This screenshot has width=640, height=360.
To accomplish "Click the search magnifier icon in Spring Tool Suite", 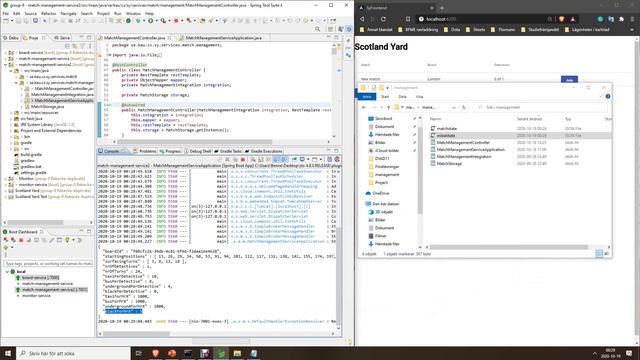I will (x=318, y=29).
